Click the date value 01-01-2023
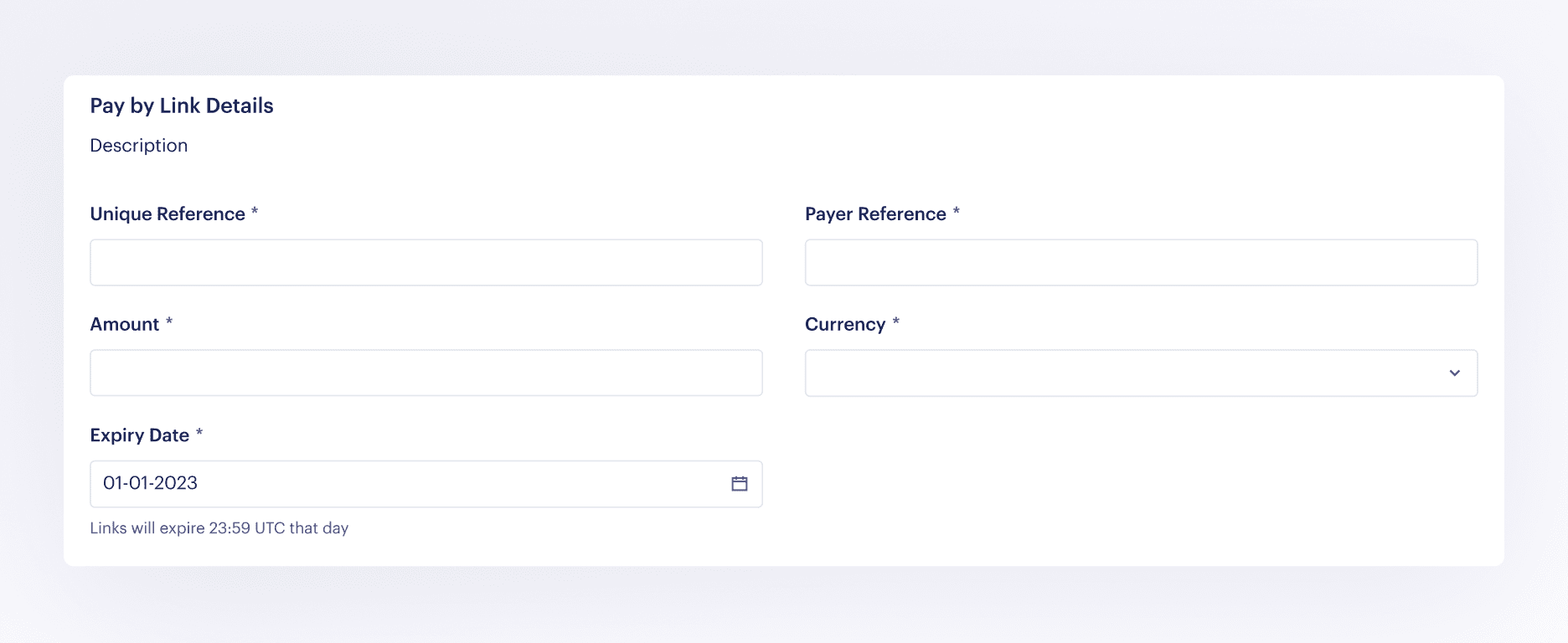Screen dimensions: 1568x643 click(x=151, y=483)
